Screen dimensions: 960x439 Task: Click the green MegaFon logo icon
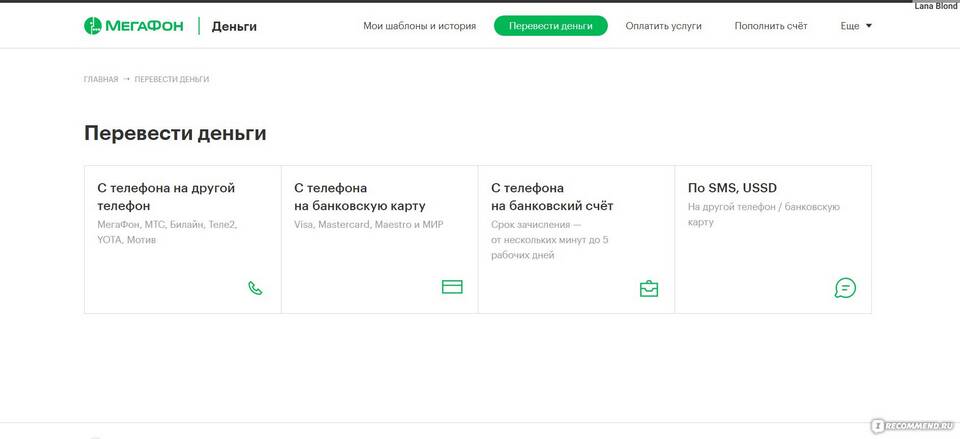point(93,26)
